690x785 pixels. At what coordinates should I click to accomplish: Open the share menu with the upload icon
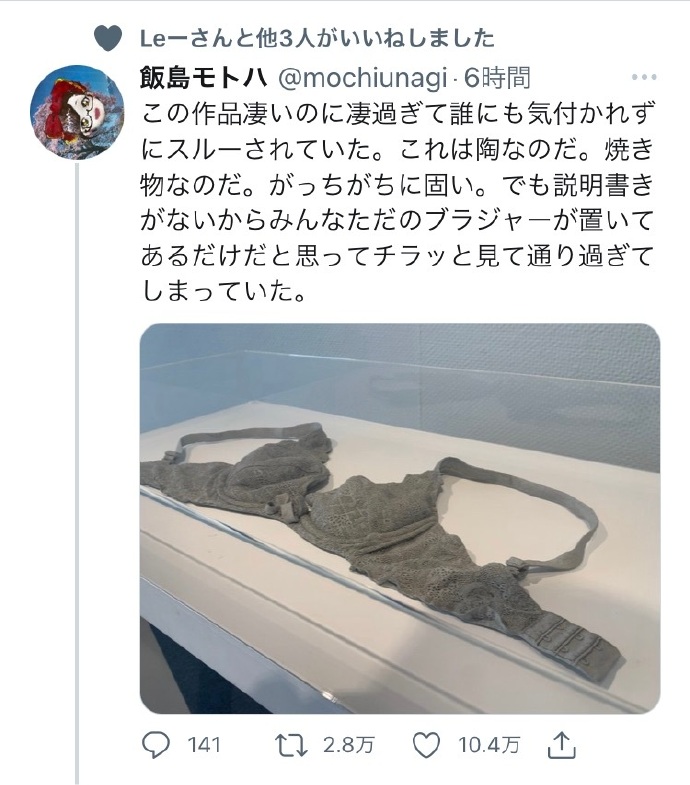562,745
